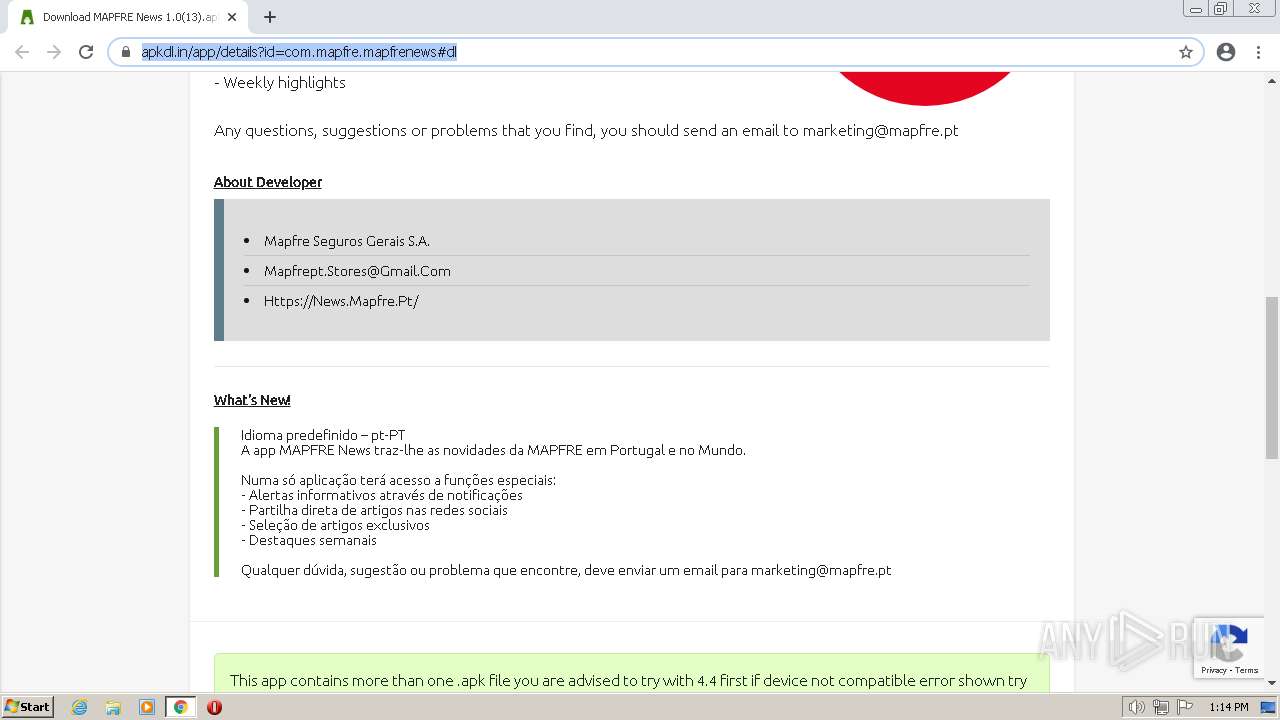
Task: Click the network tray icon
Action: [x=1161, y=707]
